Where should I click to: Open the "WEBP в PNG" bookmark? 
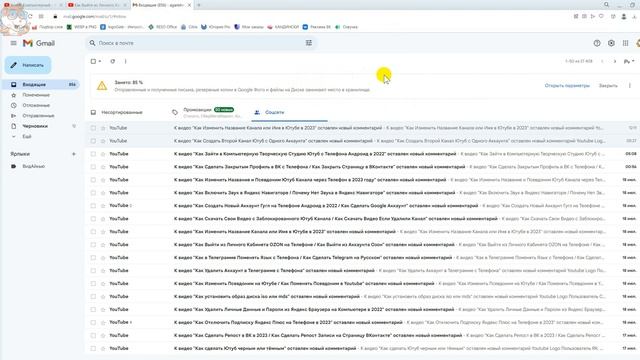point(82,27)
